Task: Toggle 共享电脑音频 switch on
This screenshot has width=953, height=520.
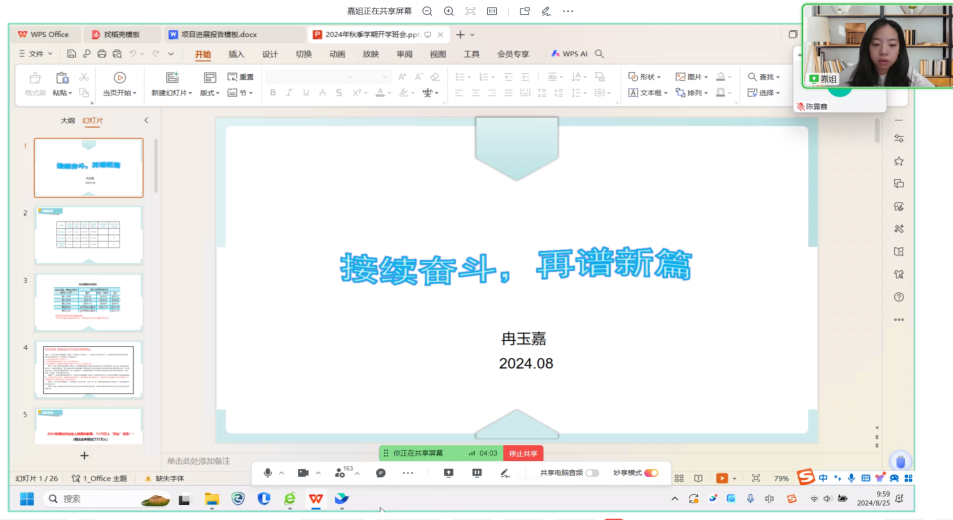Action: tap(592, 473)
